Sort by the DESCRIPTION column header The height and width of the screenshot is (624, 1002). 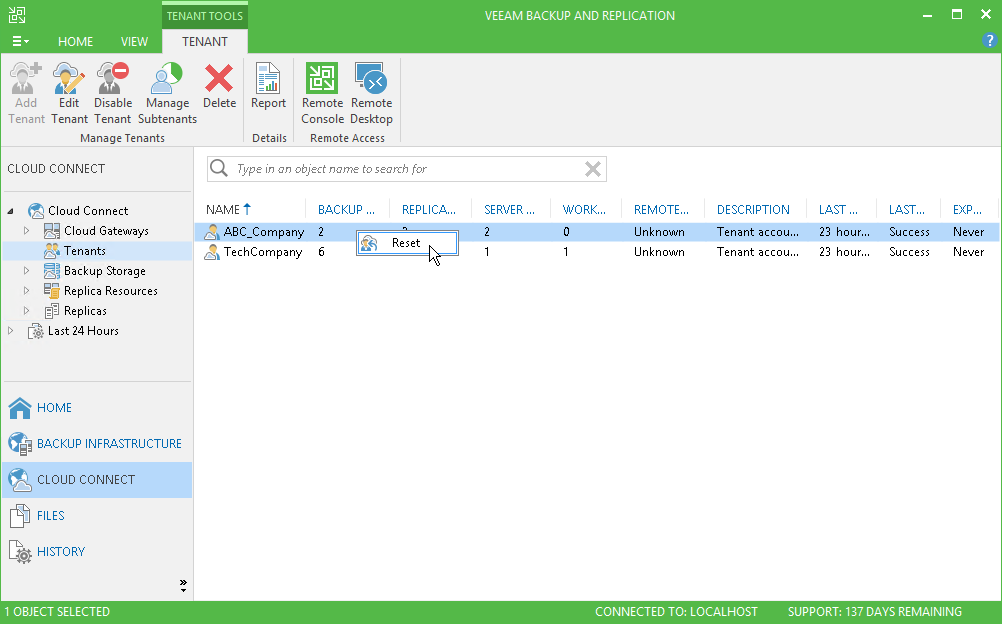coord(753,210)
